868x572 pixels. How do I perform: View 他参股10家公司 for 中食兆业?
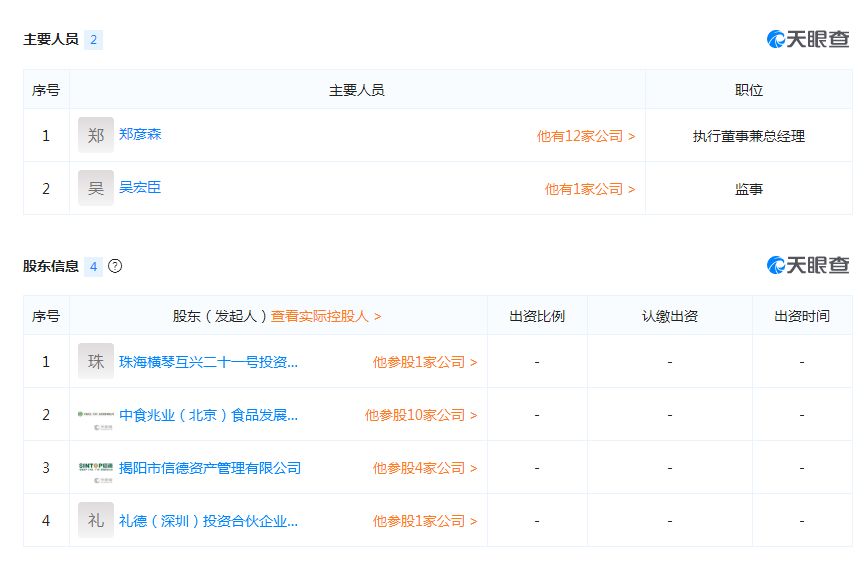[x=421, y=415]
